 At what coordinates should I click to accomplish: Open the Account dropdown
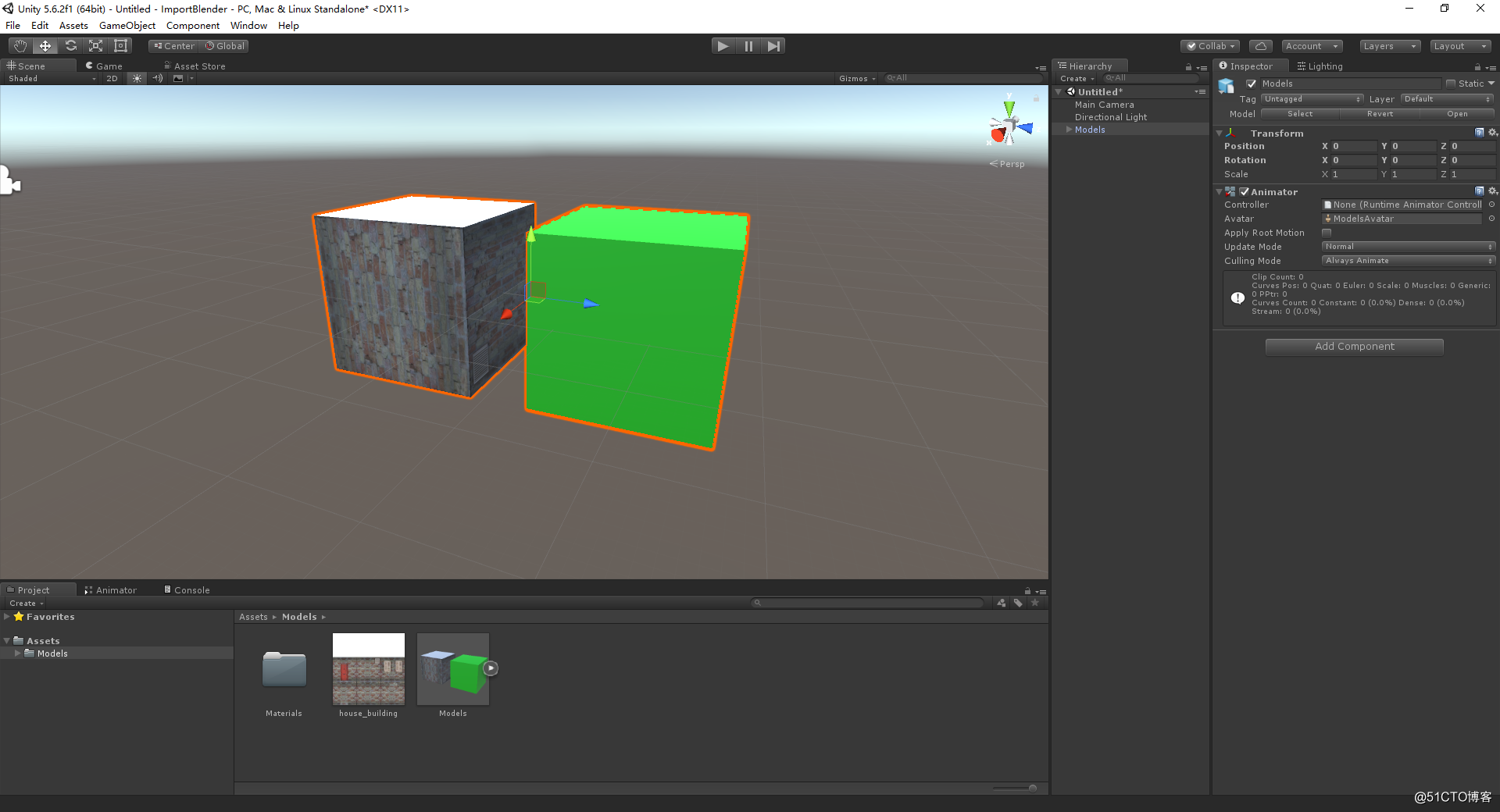(1312, 46)
